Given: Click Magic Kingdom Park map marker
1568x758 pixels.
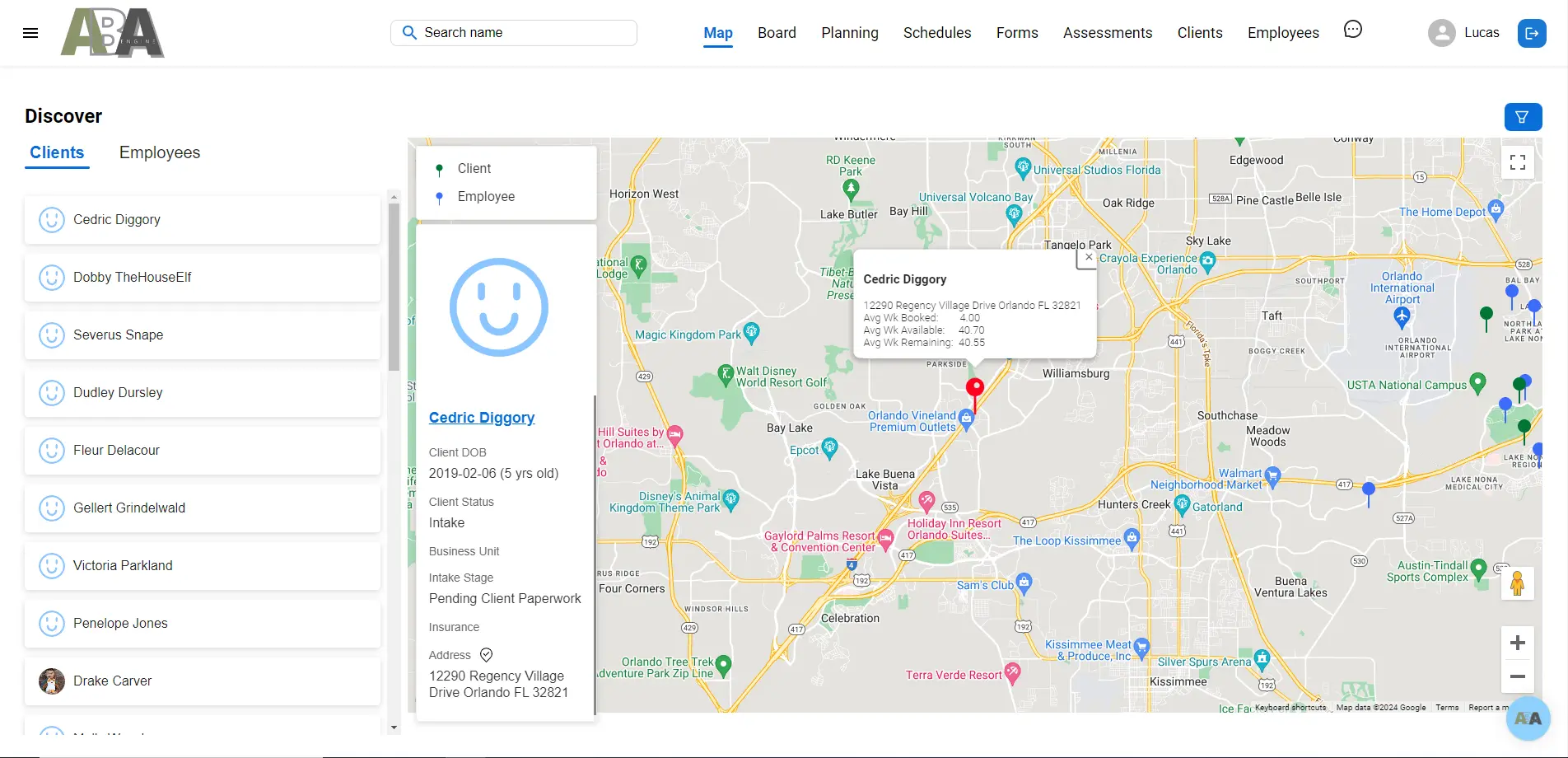Looking at the screenshot, I should pyautogui.click(x=751, y=333).
